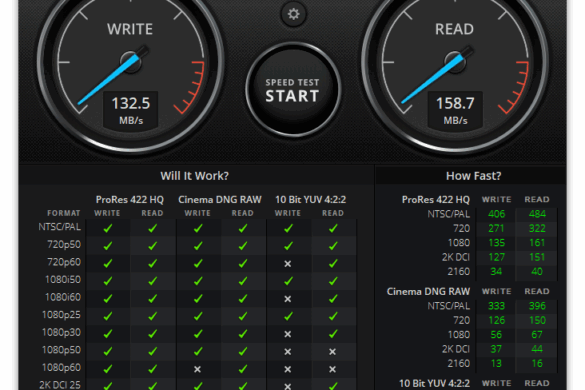Click the 40 read value for ProRes 2160

[x=537, y=271]
